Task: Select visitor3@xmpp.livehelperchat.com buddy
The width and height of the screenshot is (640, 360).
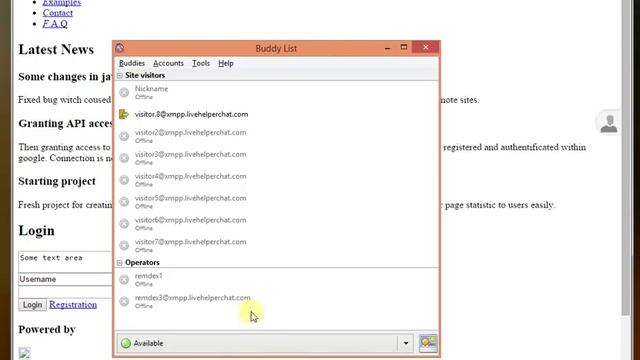Action: pos(277,158)
